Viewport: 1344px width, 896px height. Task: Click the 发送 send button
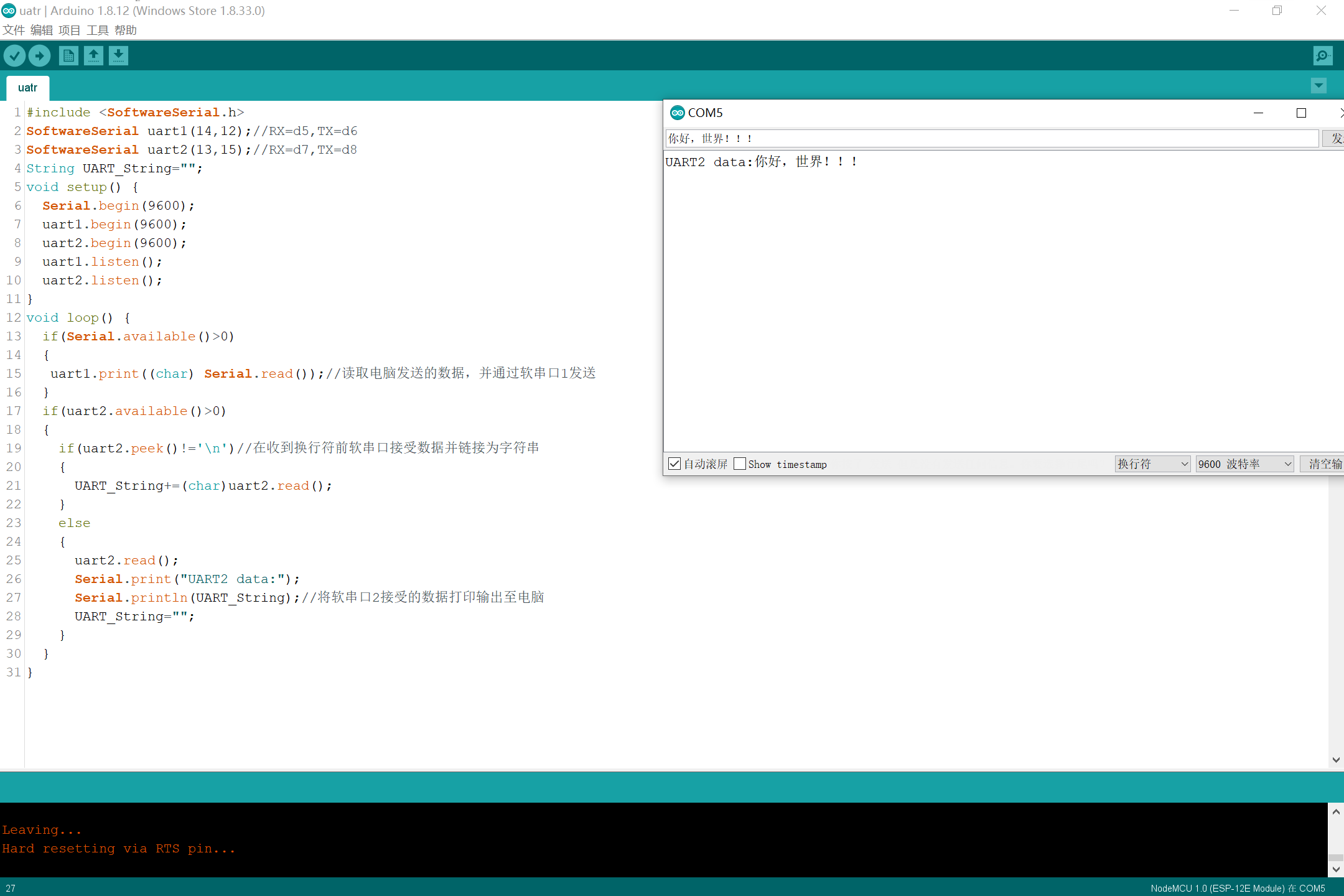tap(1334, 138)
